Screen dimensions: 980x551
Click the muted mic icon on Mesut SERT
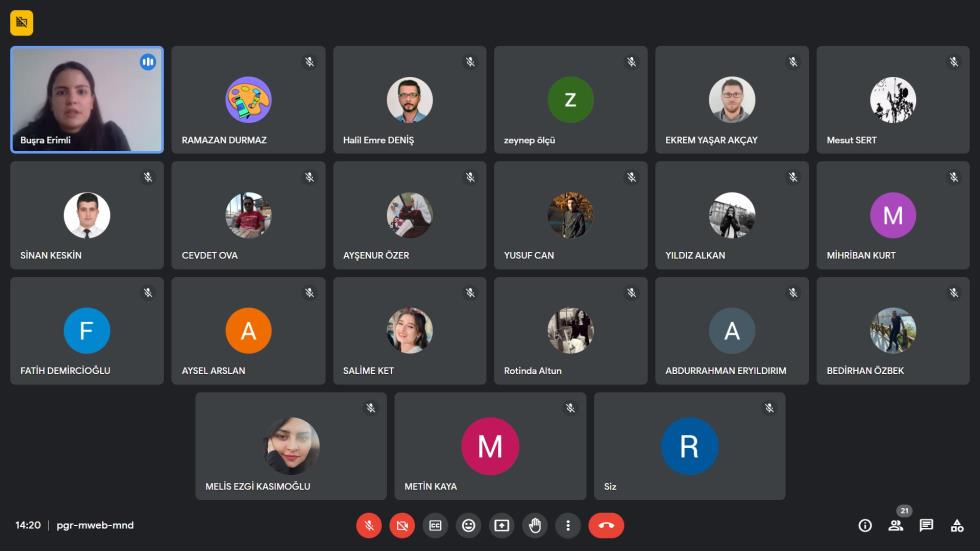click(x=954, y=62)
